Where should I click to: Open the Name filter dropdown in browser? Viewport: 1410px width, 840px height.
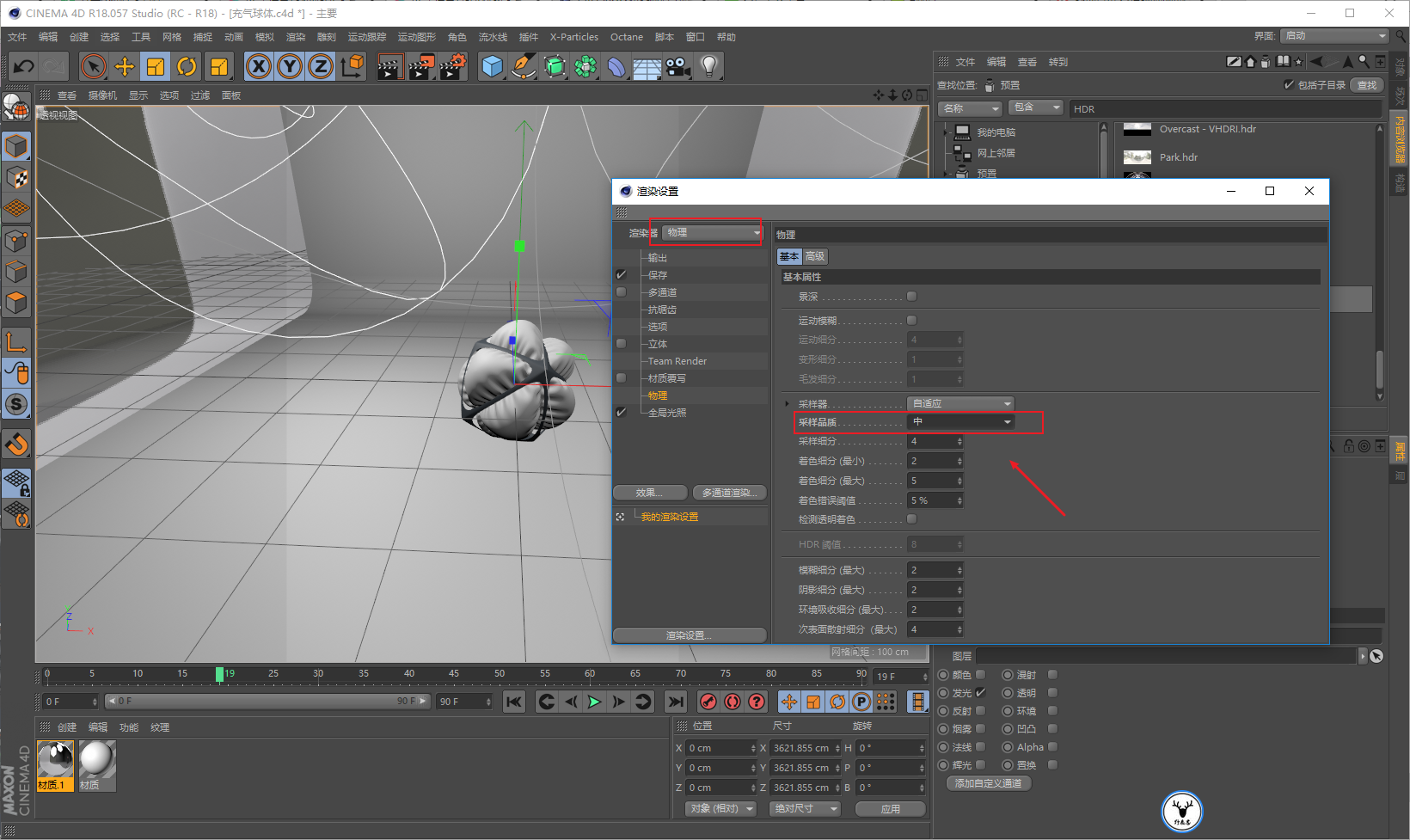pyautogui.click(x=971, y=108)
